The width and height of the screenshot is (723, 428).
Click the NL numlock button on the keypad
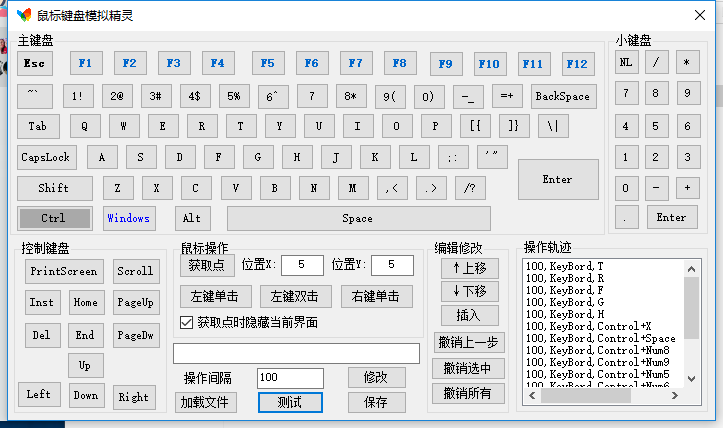coord(626,62)
